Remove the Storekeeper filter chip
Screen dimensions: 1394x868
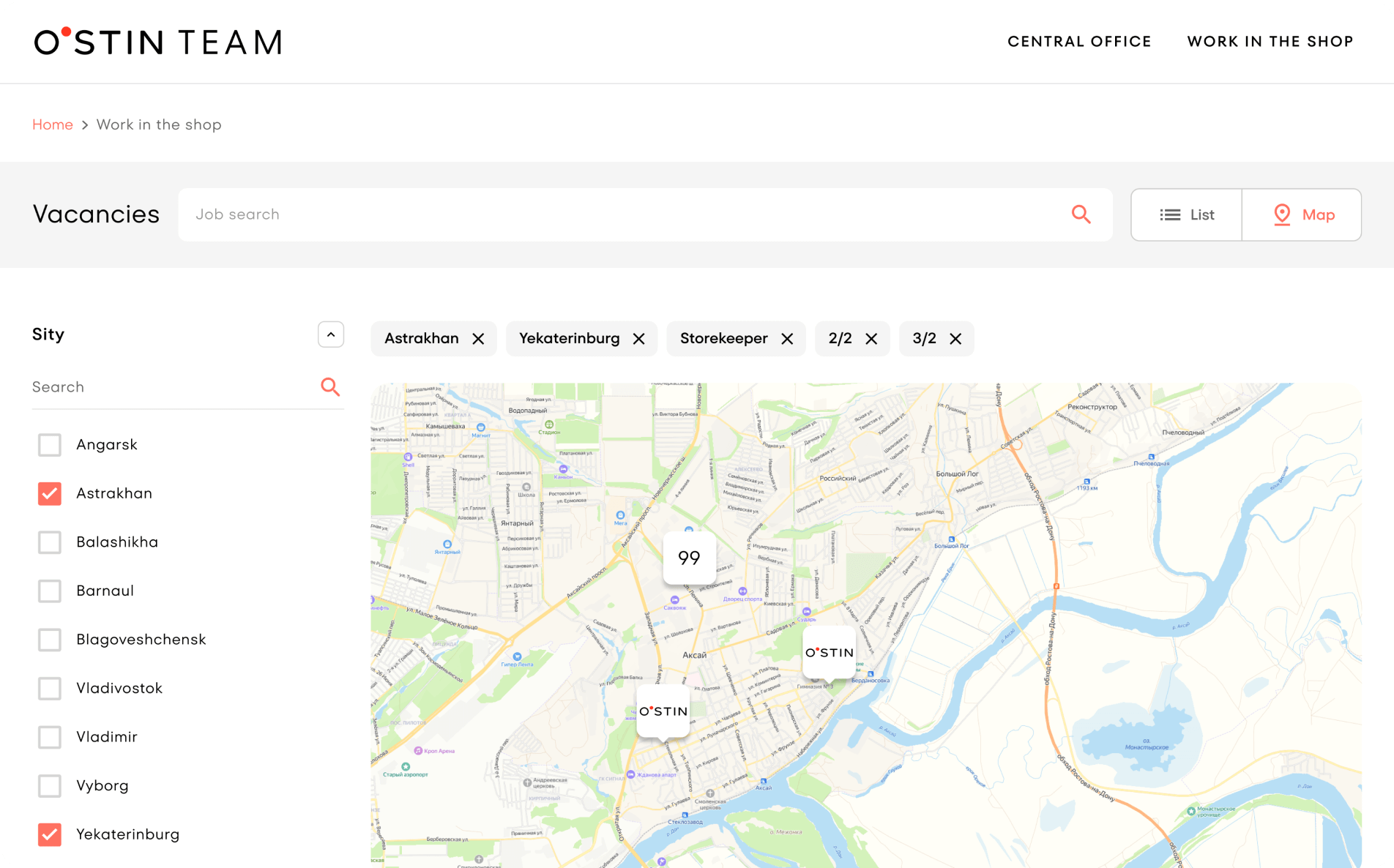tap(787, 339)
